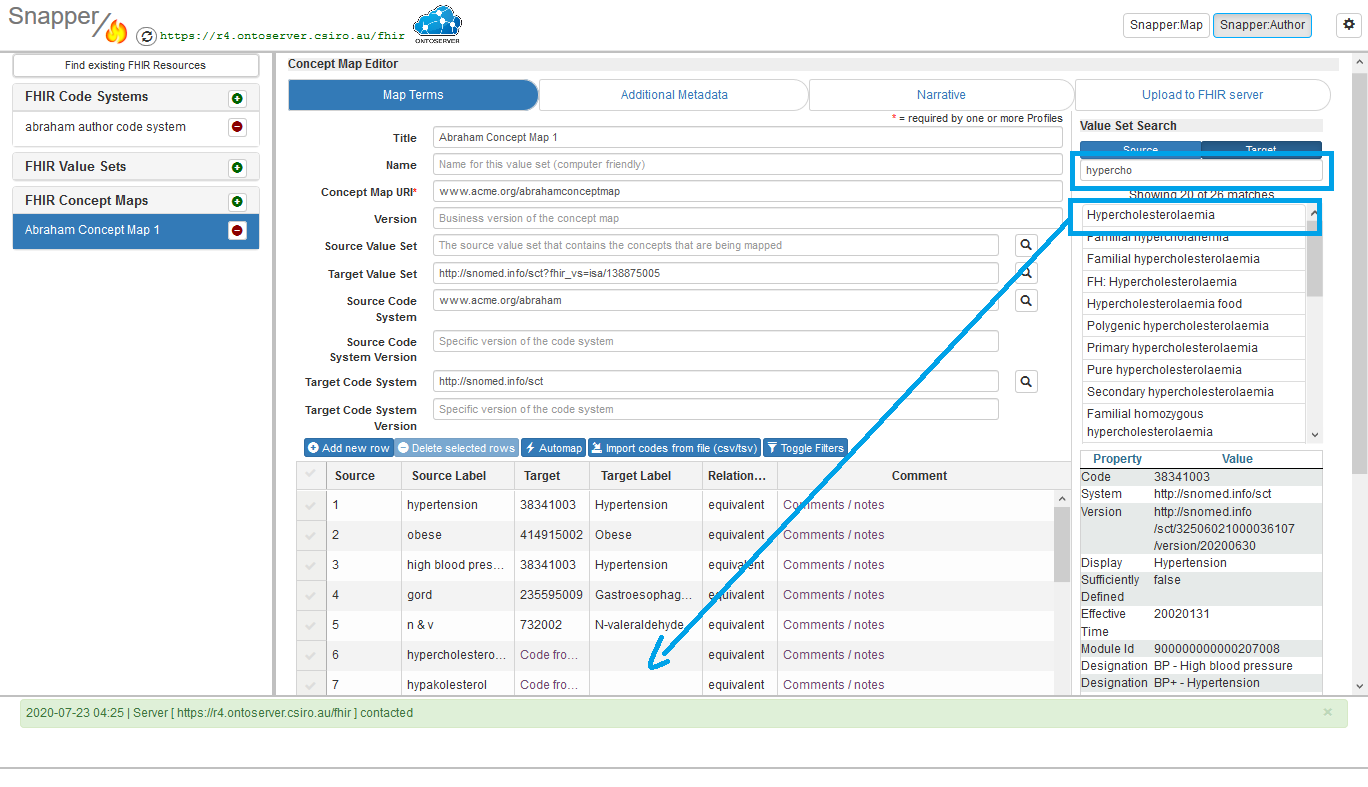The width and height of the screenshot is (1368, 787).
Task: Click the map table scrollbar thumb
Action: coord(1062,544)
